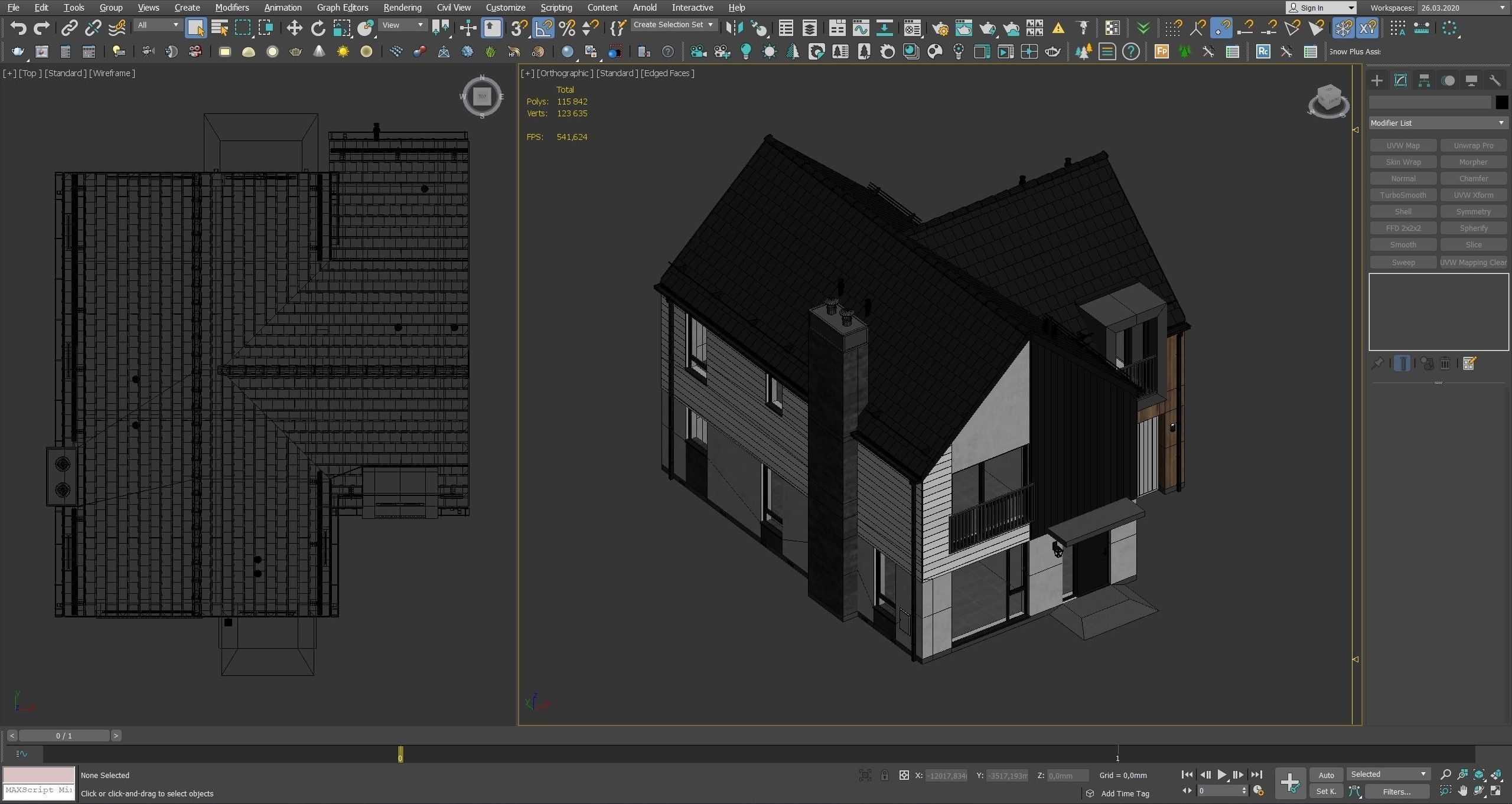Open the View reference coordinate dropdown
Screen dimensions: 1512x804
coord(402,25)
